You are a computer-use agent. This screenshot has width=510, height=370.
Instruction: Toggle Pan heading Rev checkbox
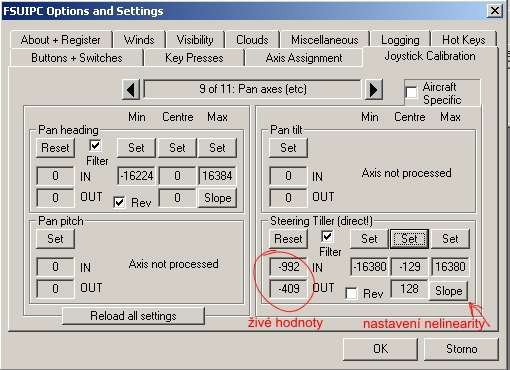(119, 202)
